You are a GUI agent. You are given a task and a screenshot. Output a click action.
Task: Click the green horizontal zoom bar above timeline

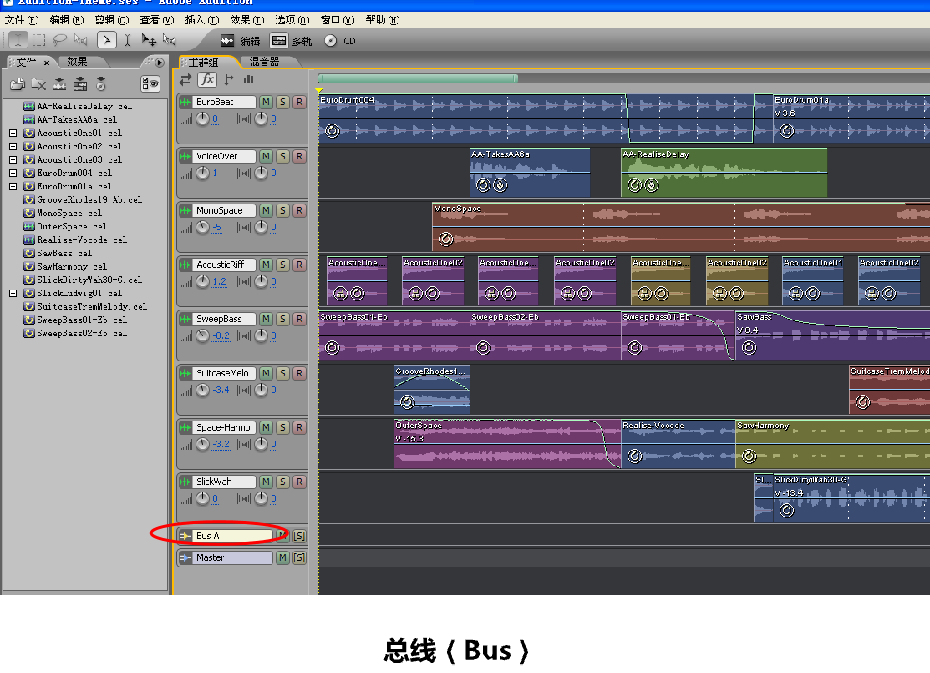(x=418, y=78)
